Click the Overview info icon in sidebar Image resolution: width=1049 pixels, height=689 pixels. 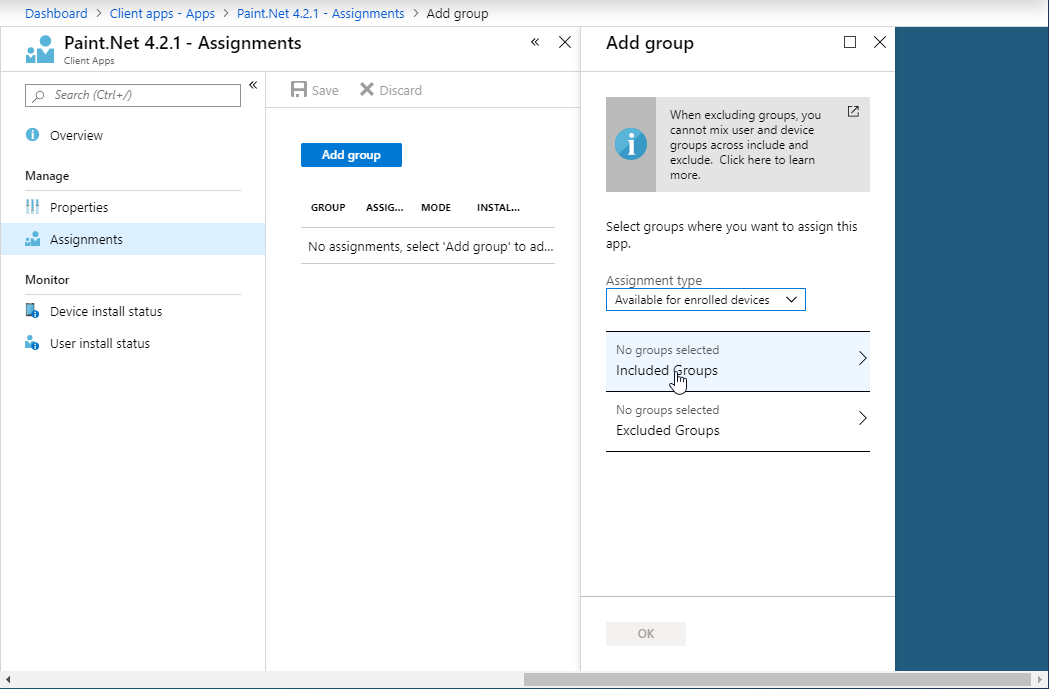(x=33, y=135)
